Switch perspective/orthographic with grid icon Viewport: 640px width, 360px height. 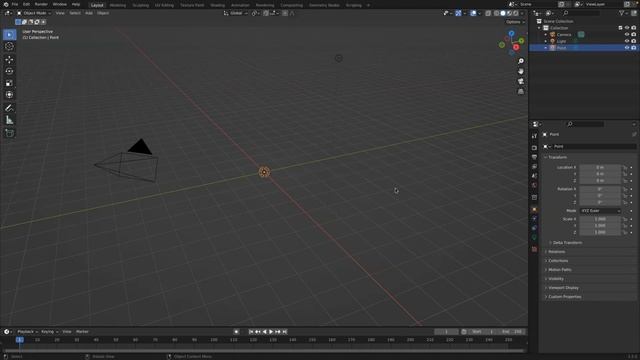click(x=521, y=92)
